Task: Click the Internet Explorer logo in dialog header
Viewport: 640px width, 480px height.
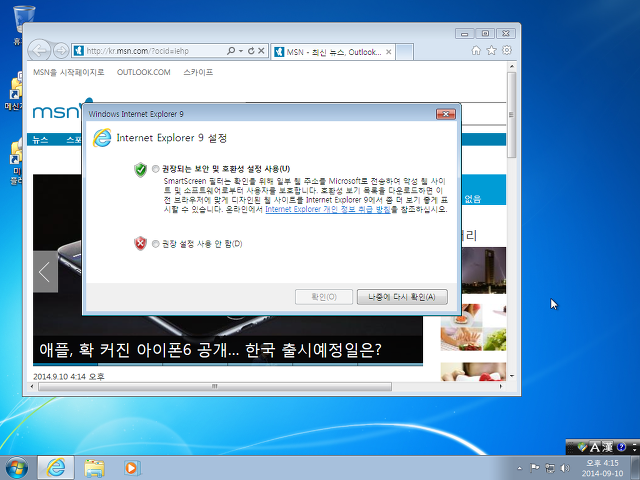Action: [x=102, y=138]
